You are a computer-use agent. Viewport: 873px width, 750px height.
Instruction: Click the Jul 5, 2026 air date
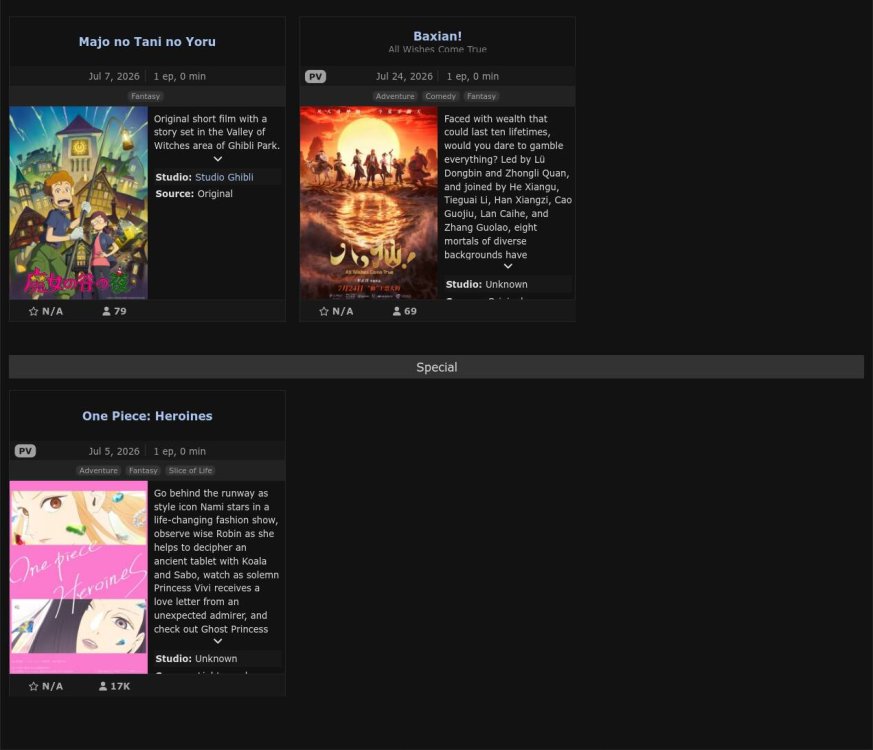pos(114,451)
